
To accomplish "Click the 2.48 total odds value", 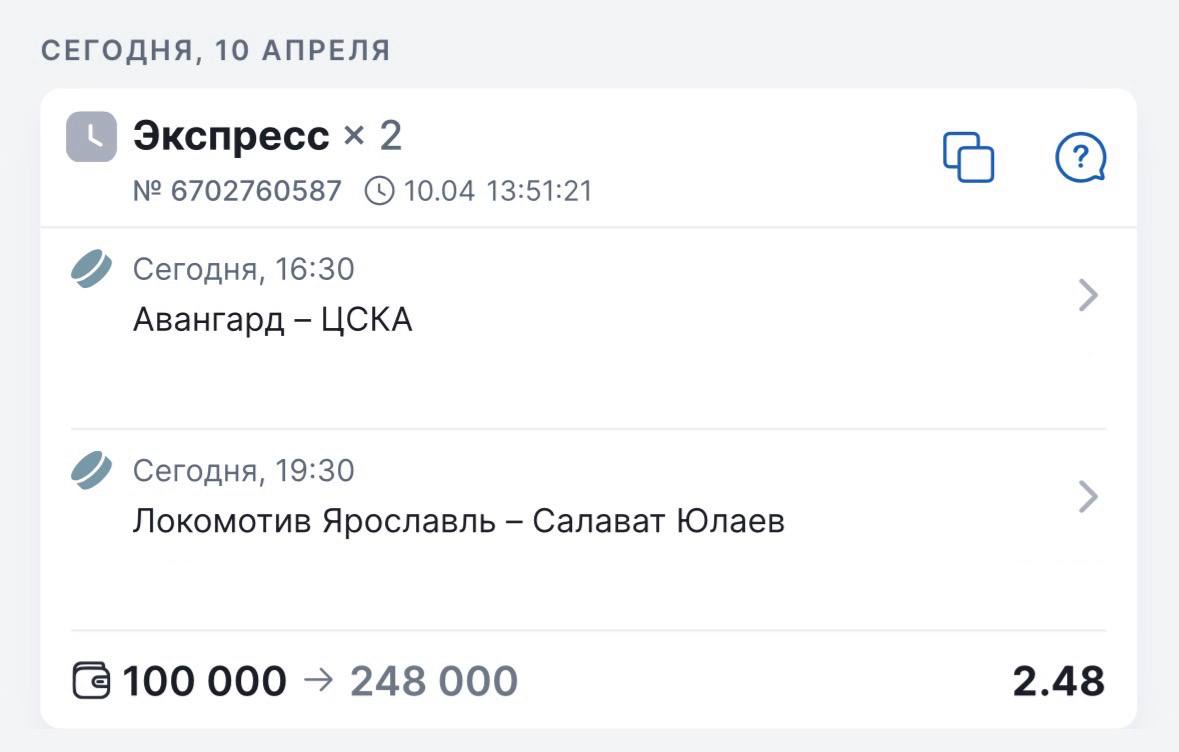I will [1058, 682].
